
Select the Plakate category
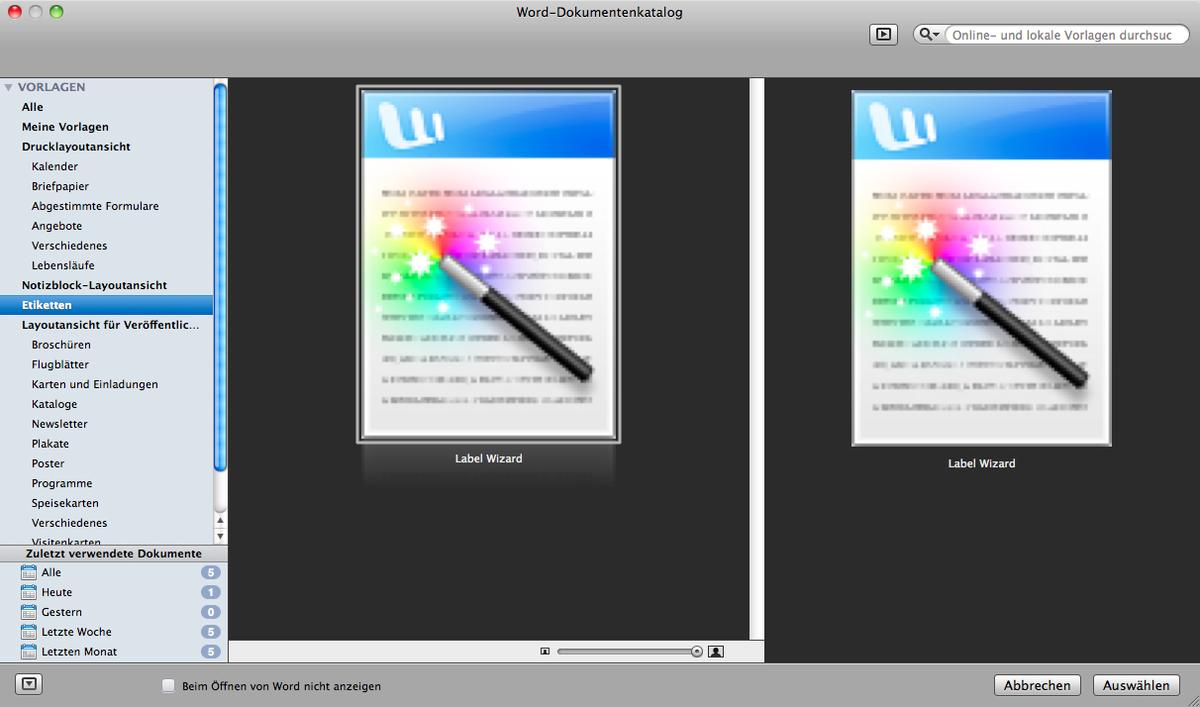click(x=50, y=444)
